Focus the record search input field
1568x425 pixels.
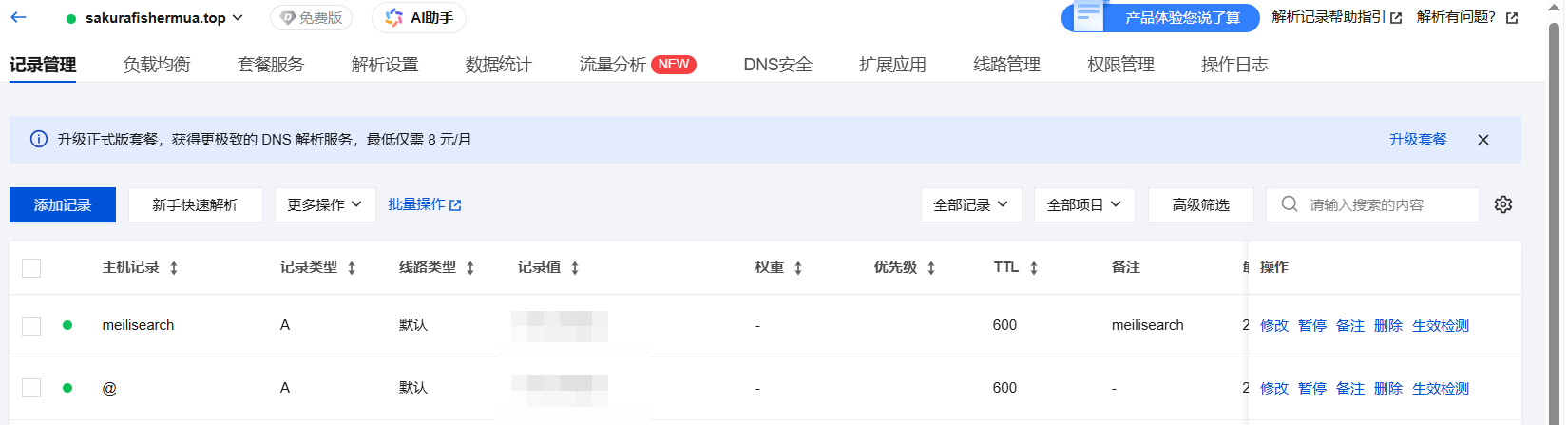pyautogui.click(x=1378, y=205)
